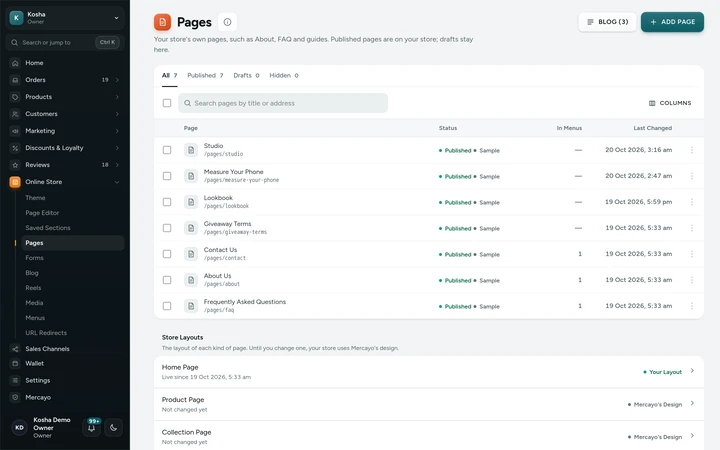720x450 pixels.
Task: Open row actions menu for Measure Your Phone
Action: pyautogui.click(x=692, y=176)
